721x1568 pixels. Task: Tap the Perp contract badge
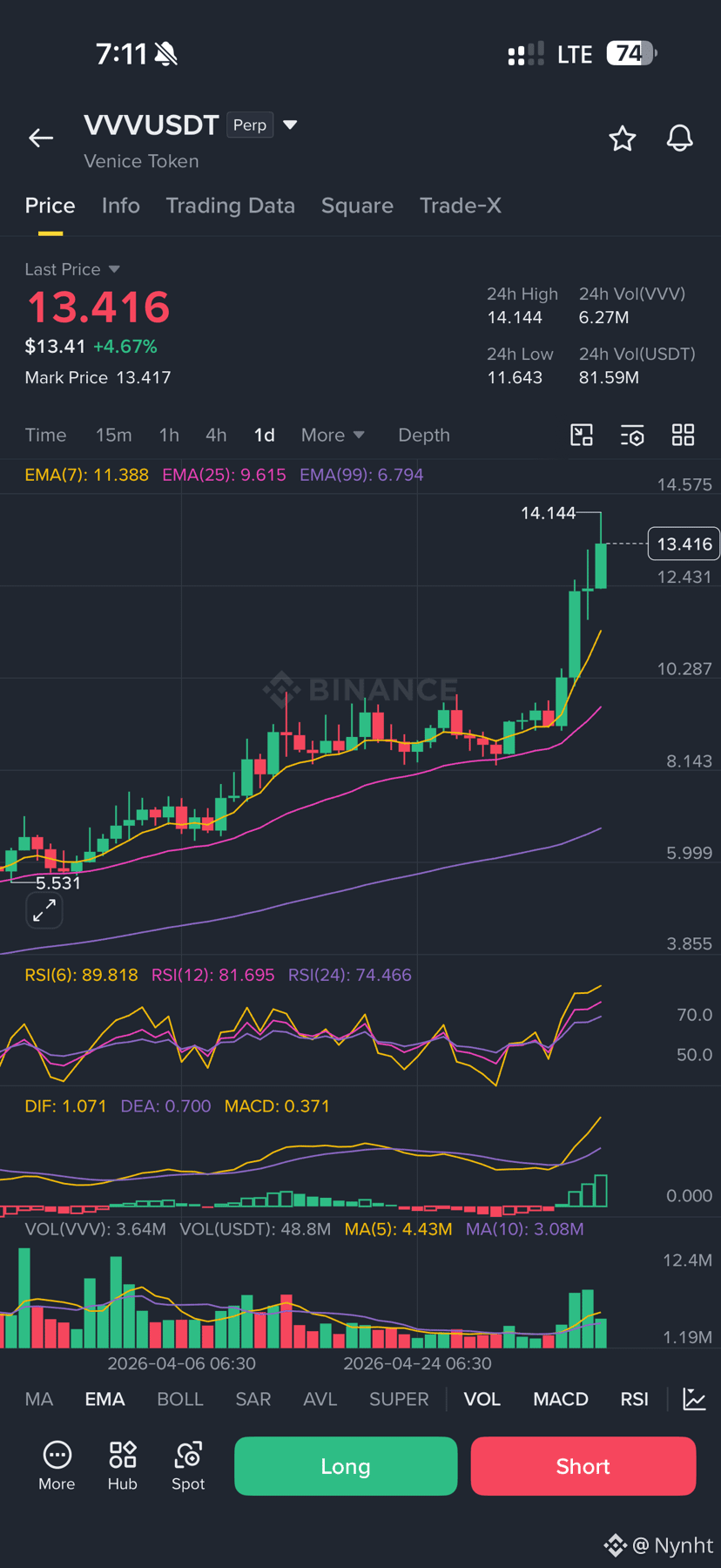(x=250, y=125)
